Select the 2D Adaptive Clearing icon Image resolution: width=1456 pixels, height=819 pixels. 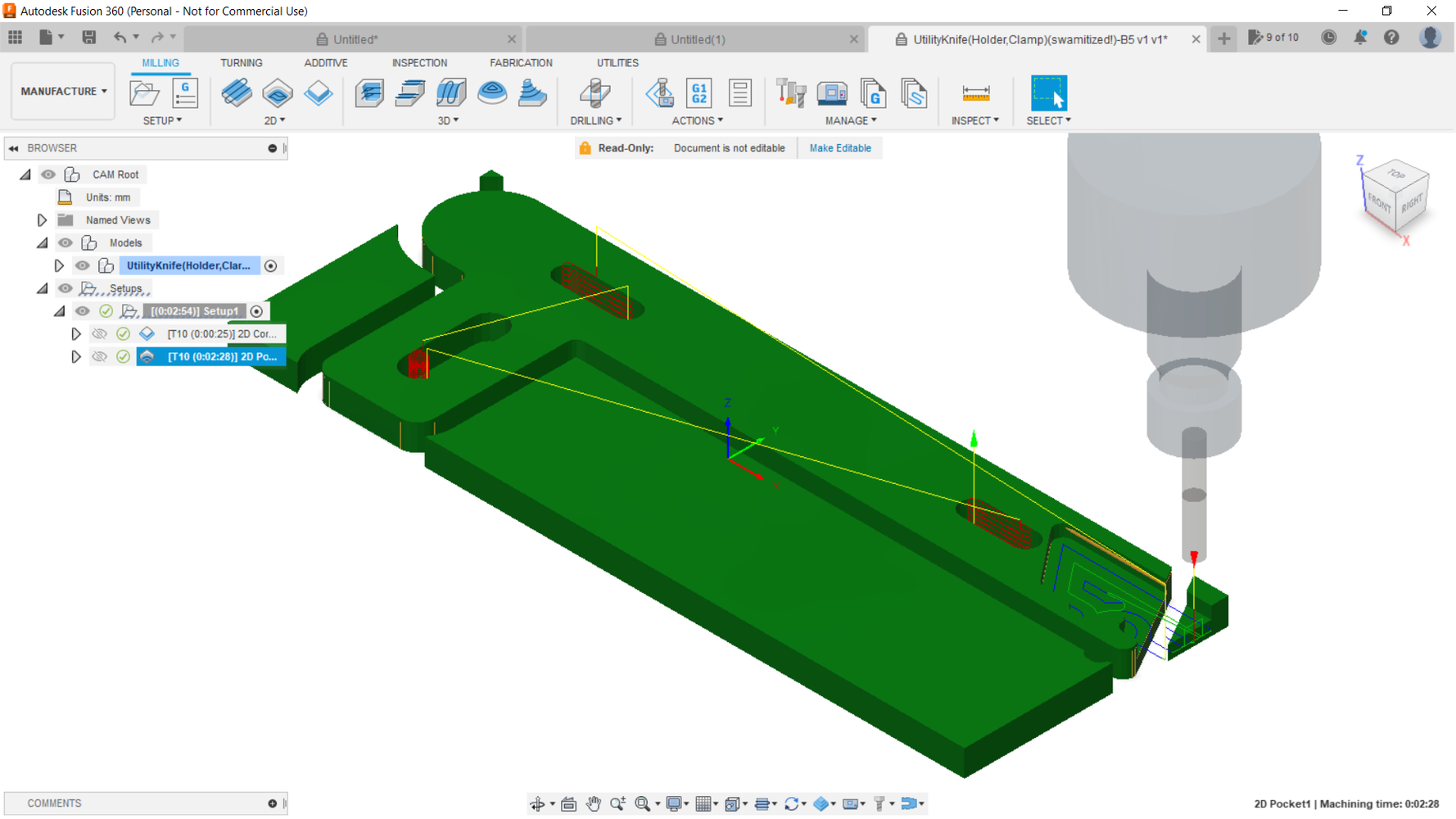[x=237, y=93]
